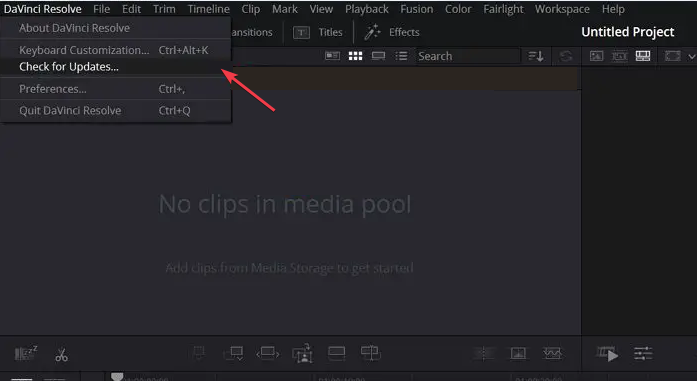
Task: Click the Close Up edit icon
Action: (303, 353)
